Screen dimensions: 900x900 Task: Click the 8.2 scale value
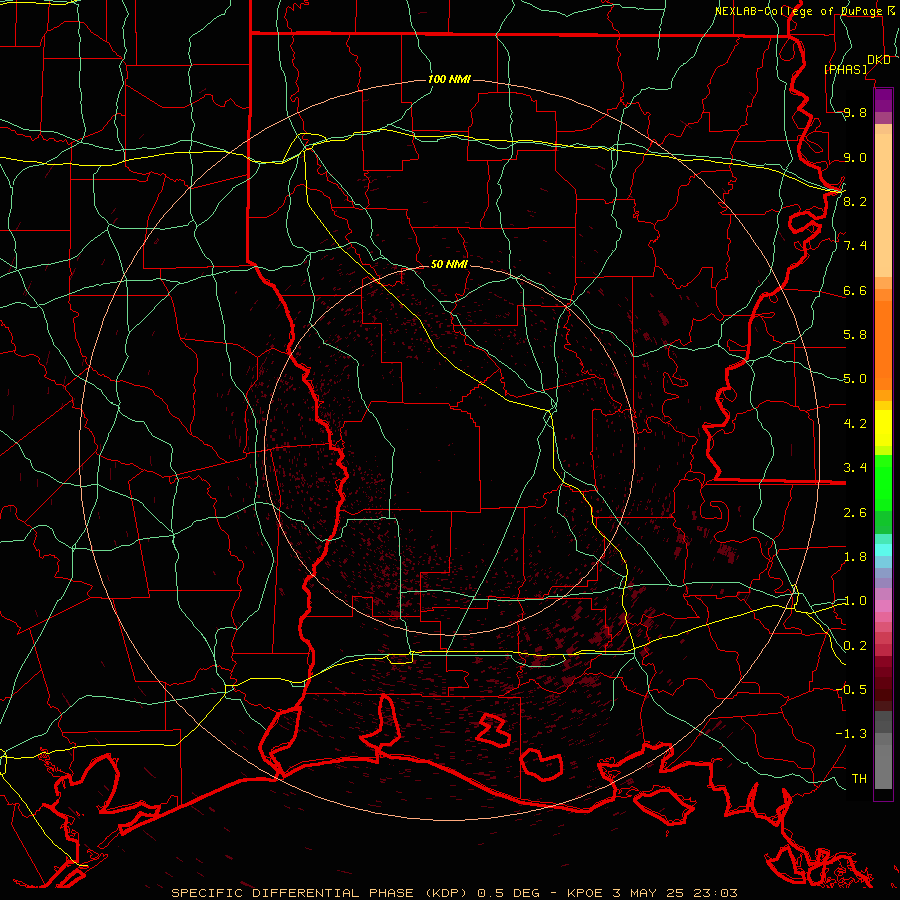point(855,201)
